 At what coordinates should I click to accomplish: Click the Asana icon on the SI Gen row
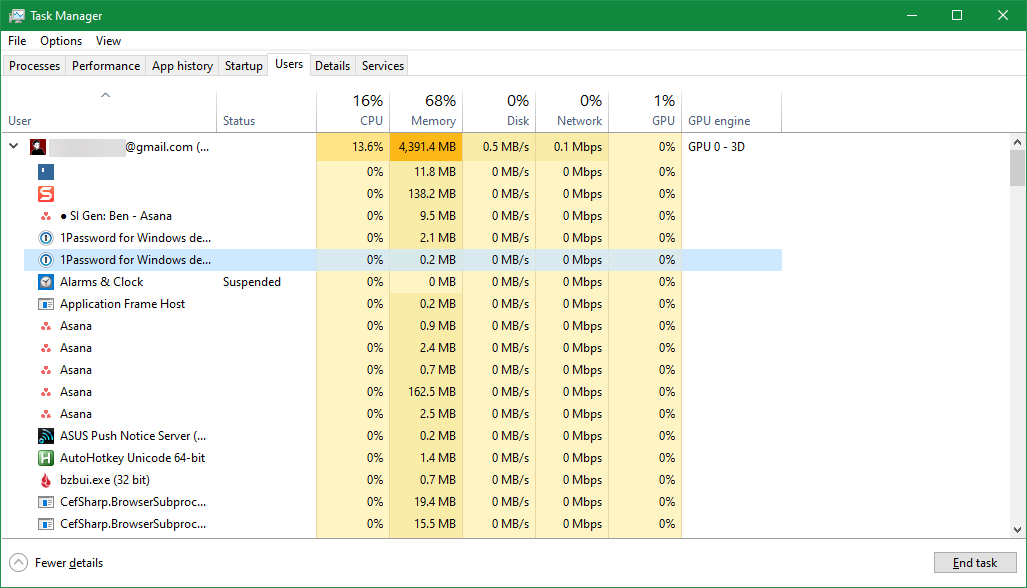(x=45, y=215)
